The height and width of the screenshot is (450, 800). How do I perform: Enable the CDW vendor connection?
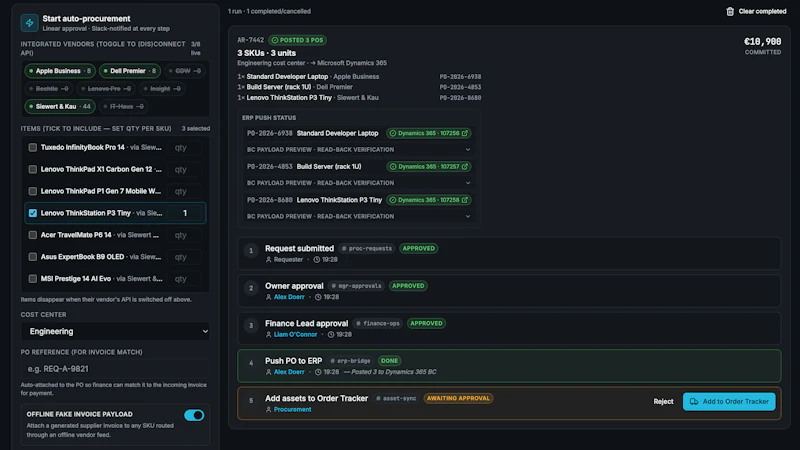(x=184, y=71)
